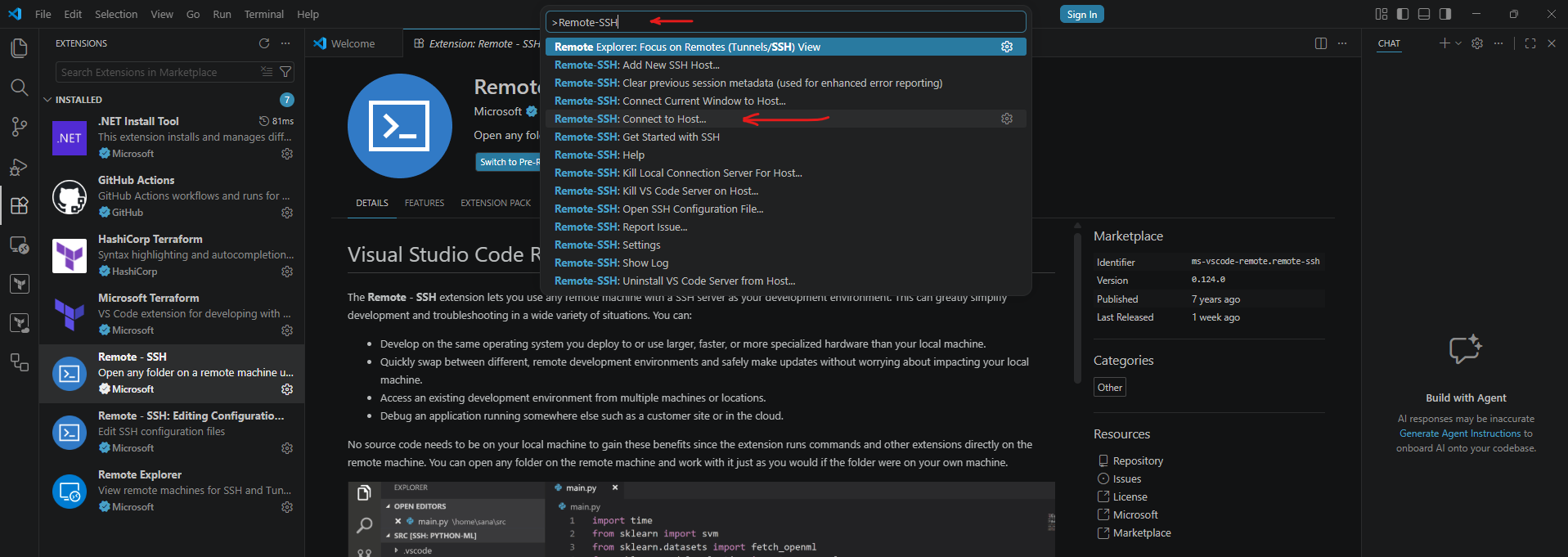Open the Terminal menu

pyautogui.click(x=264, y=14)
